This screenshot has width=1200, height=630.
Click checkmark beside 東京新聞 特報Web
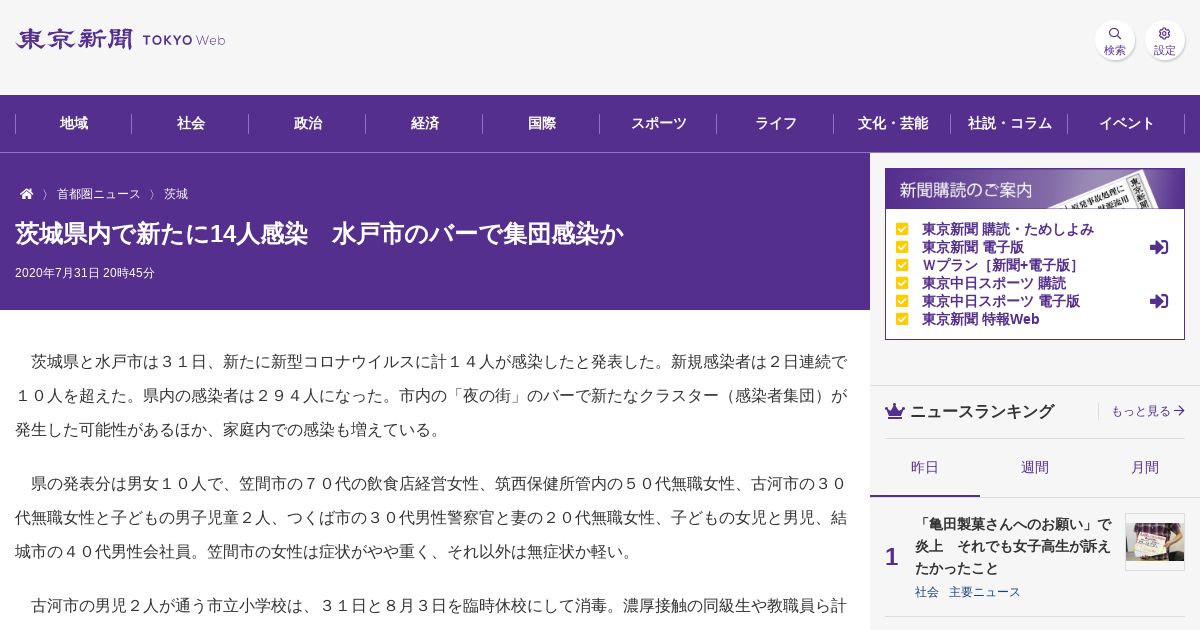pos(902,319)
